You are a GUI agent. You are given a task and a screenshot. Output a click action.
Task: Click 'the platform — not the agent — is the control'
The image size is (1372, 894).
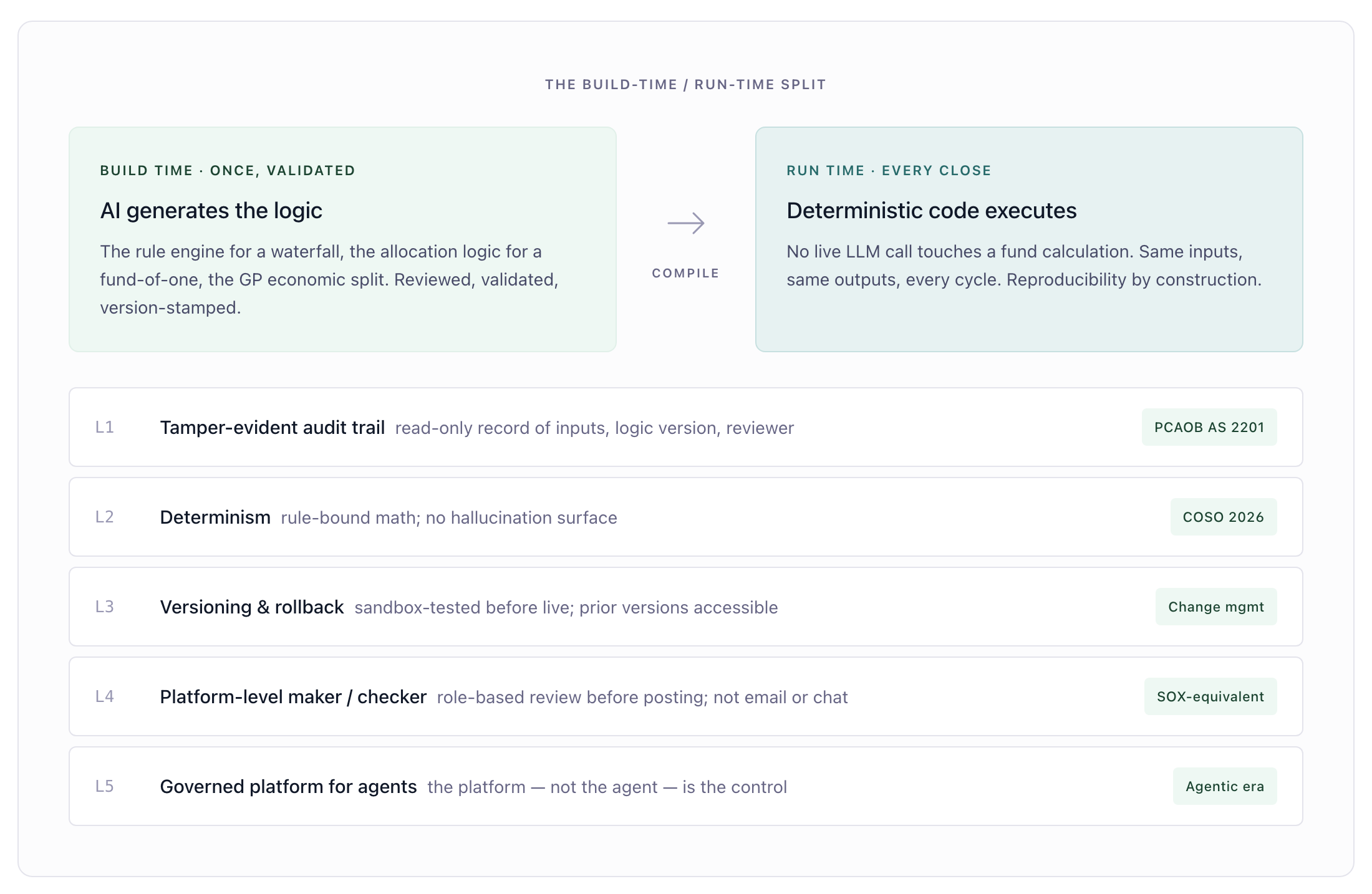click(607, 787)
